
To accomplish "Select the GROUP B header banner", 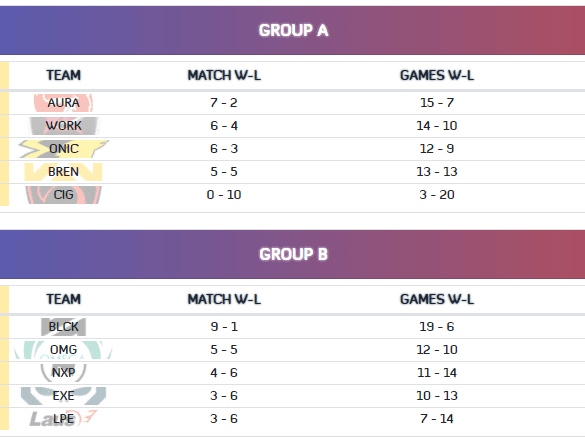I will (292, 254).
